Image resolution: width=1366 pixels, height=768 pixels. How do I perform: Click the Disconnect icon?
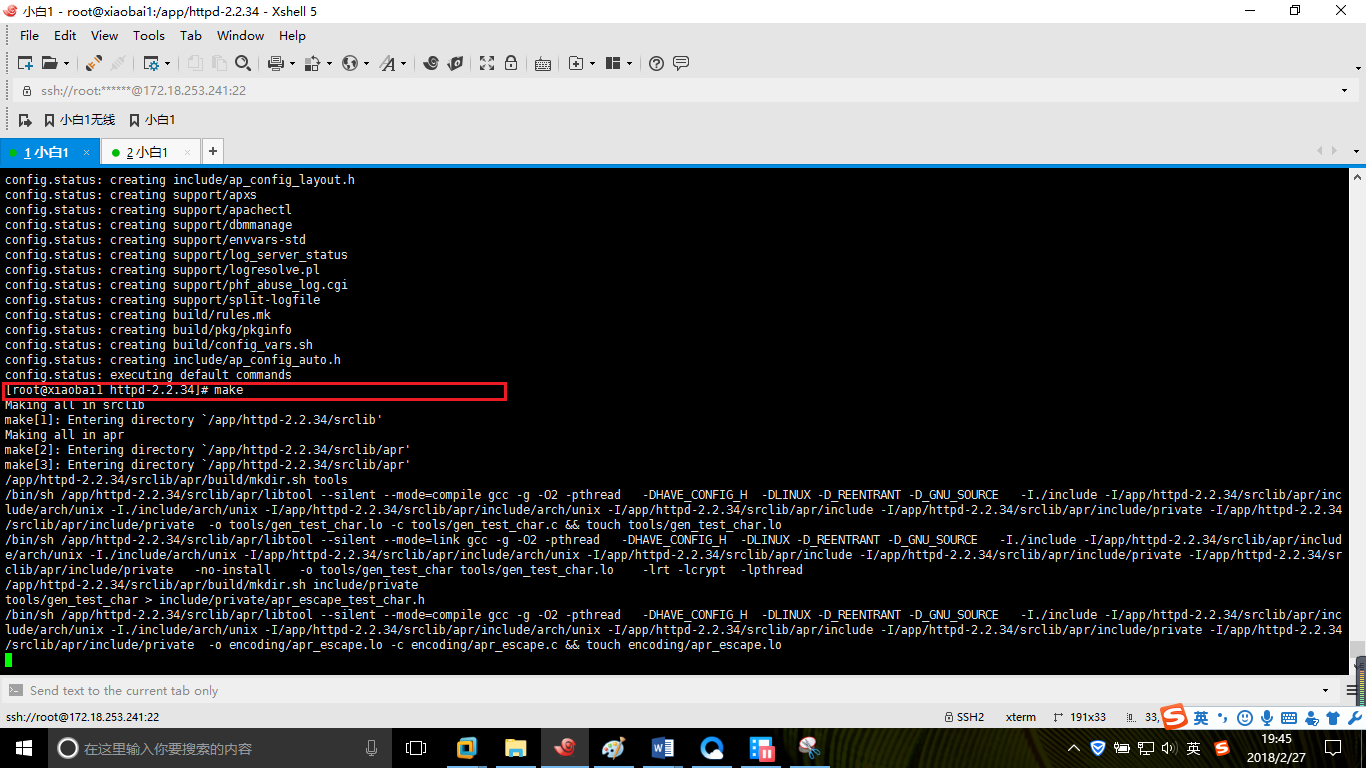pyautogui.click(x=117, y=63)
